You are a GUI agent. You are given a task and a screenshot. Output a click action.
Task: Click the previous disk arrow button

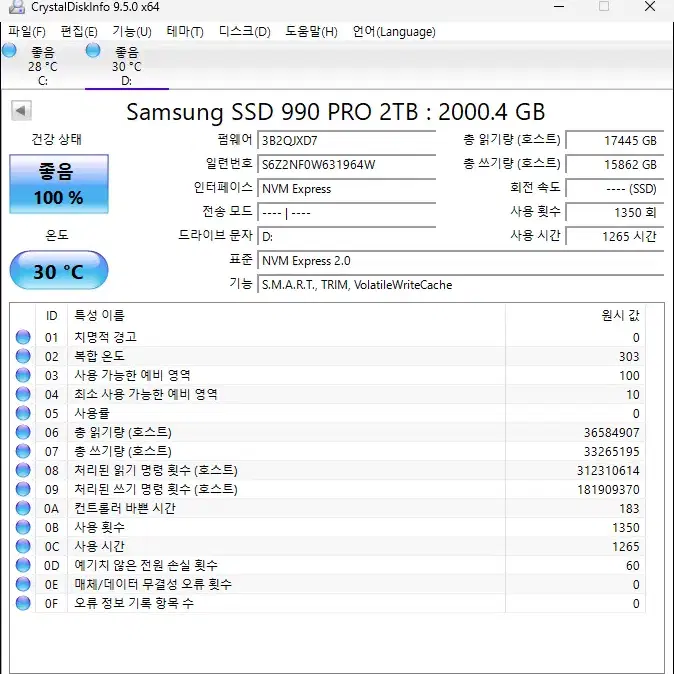(x=21, y=111)
